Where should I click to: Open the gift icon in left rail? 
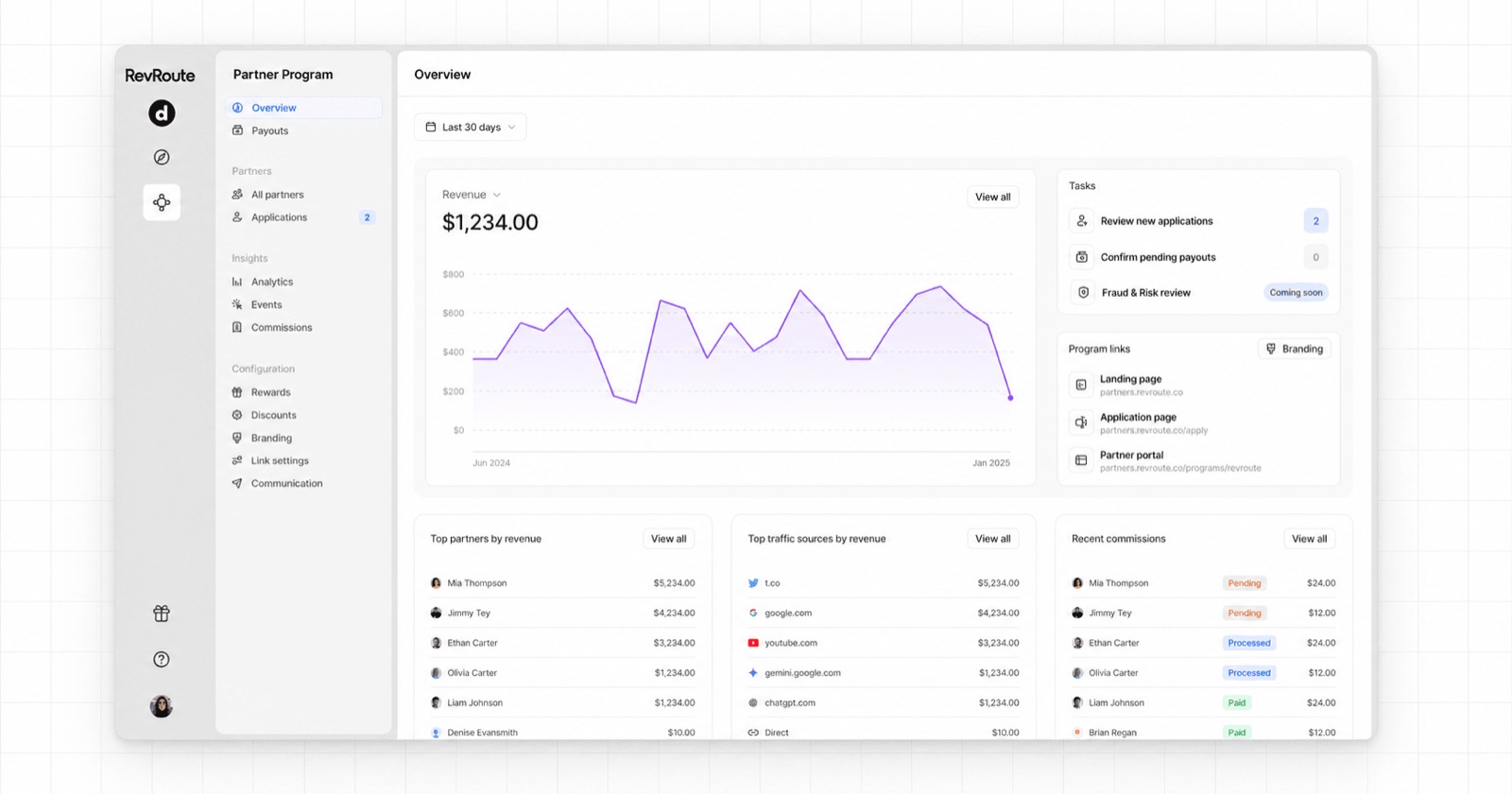point(162,613)
